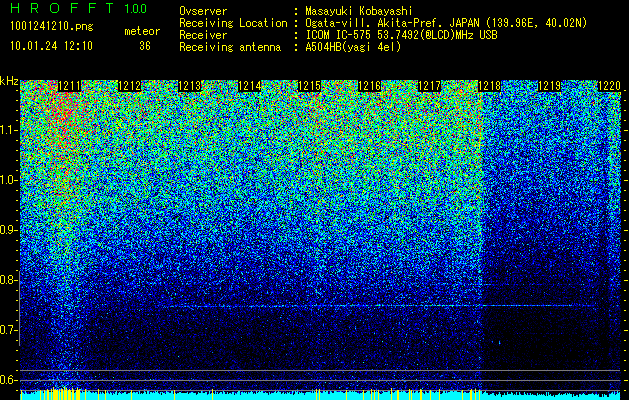The image size is (629, 400).
Task: Click observer name Masayuki Kobayashi
Action: tap(358, 11)
